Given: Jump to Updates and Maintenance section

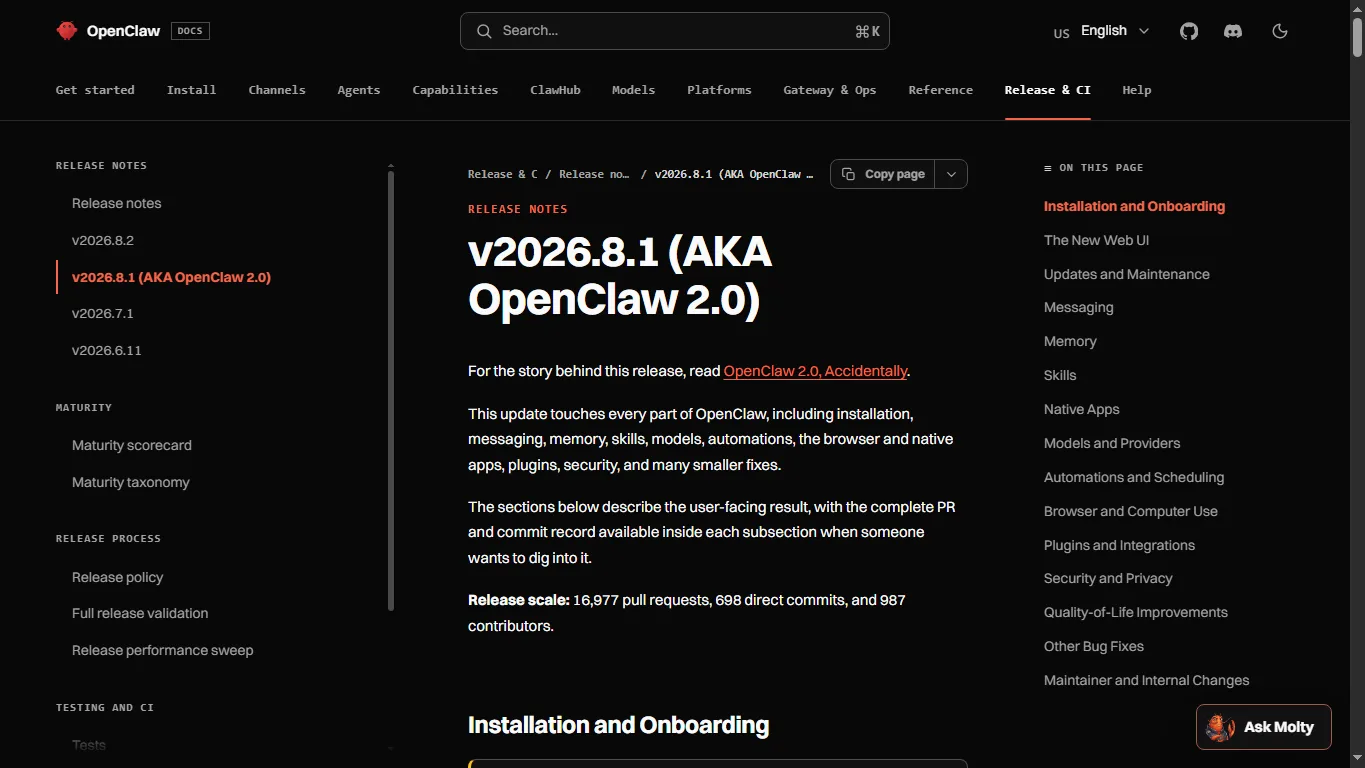Looking at the screenshot, I should tap(1127, 274).
